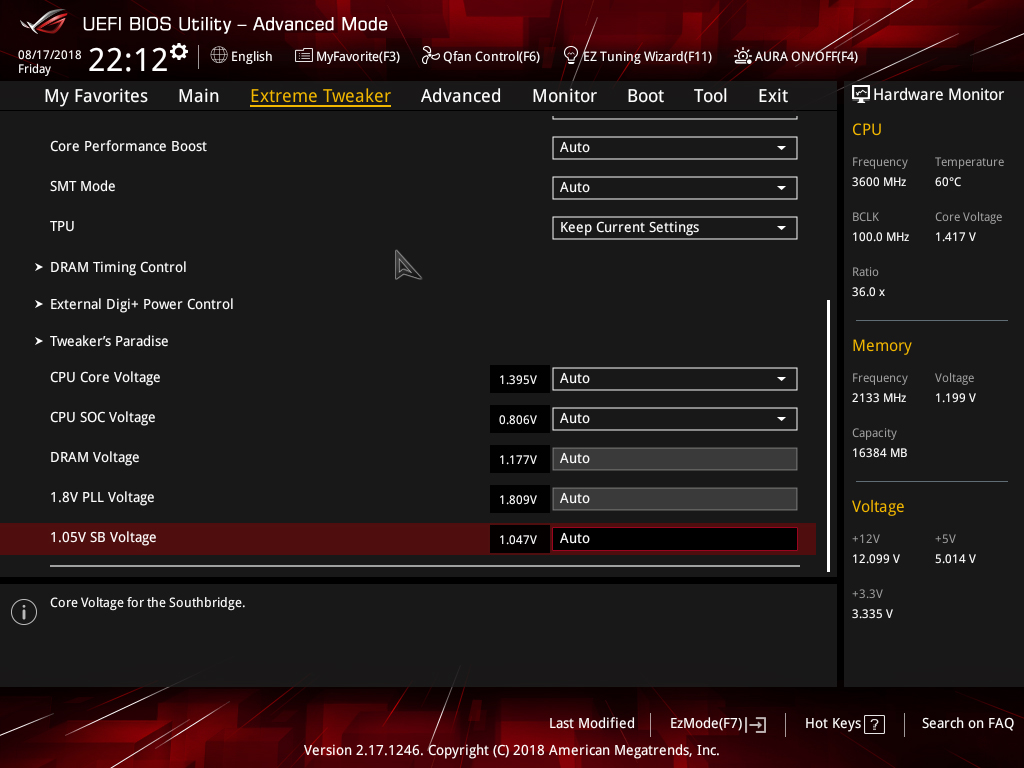Click the settings gear next to the clock
The image size is (1024, 768).
[x=179, y=52]
